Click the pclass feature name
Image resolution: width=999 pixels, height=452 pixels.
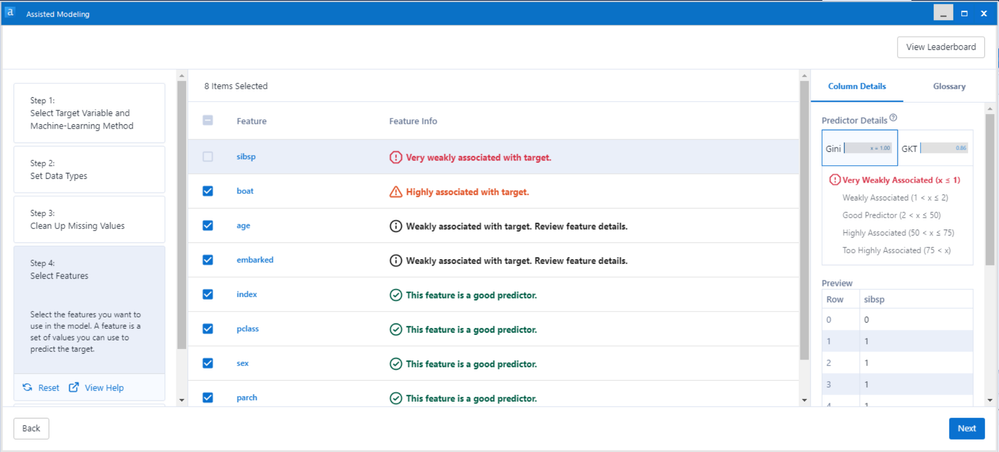point(247,329)
